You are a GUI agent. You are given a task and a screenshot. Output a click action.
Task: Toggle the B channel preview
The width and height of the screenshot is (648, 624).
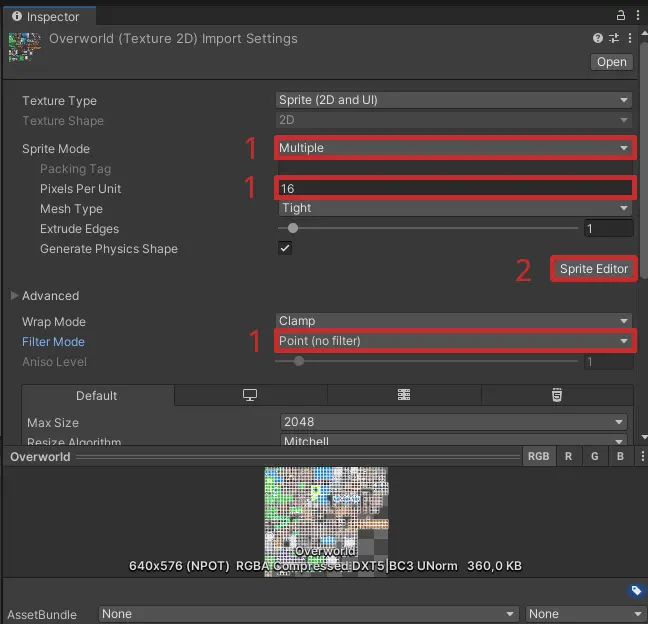[x=620, y=456]
